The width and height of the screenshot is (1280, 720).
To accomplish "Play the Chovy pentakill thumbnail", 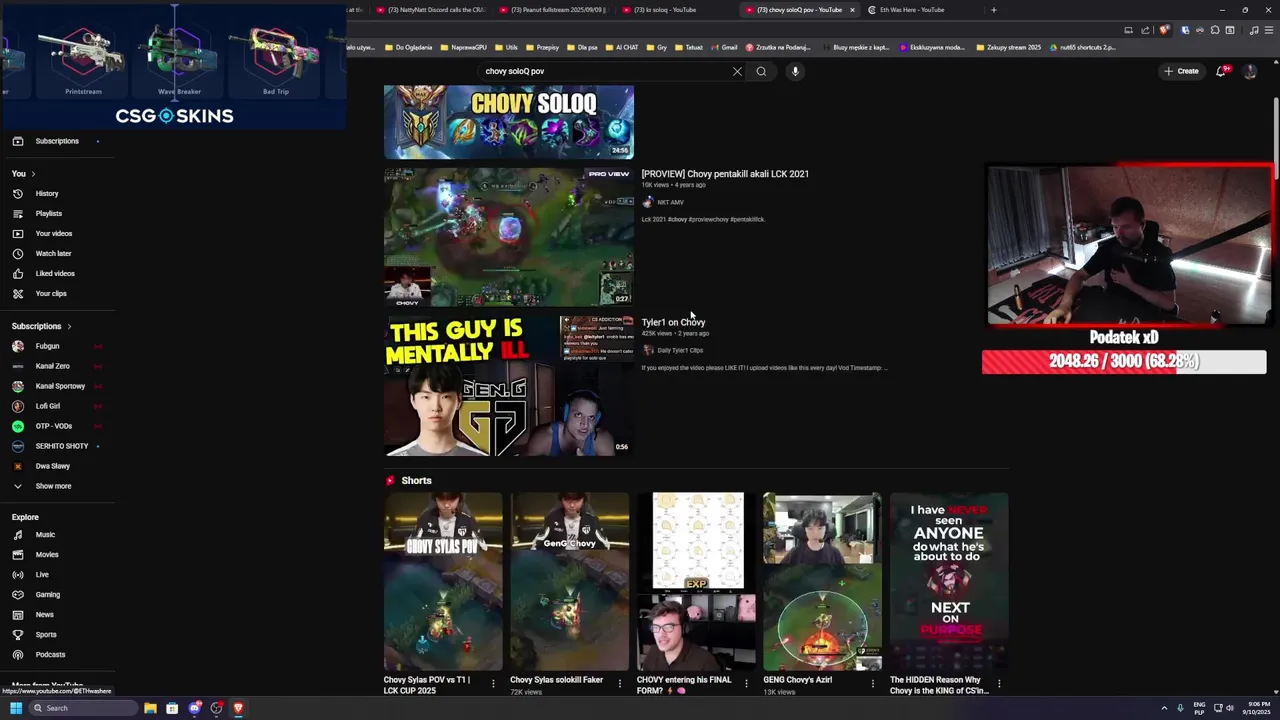I will point(508,237).
